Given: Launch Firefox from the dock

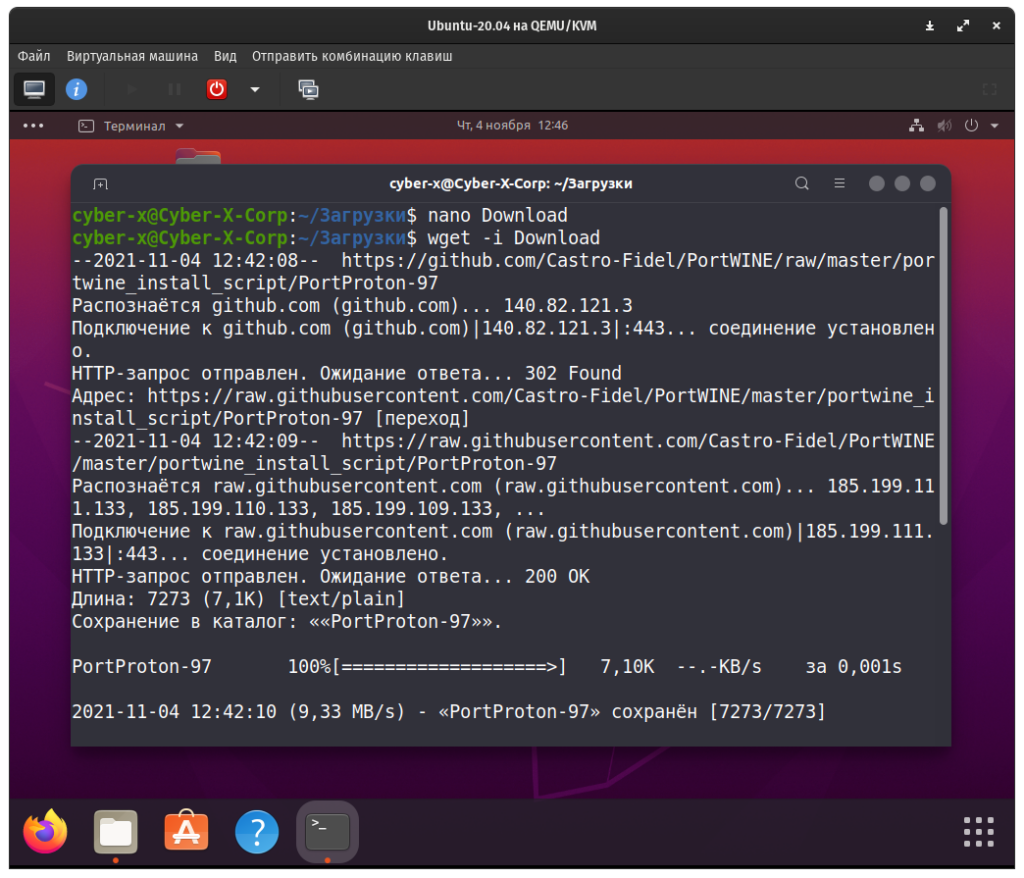Looking at the screenshot, I should coord(46,831).
